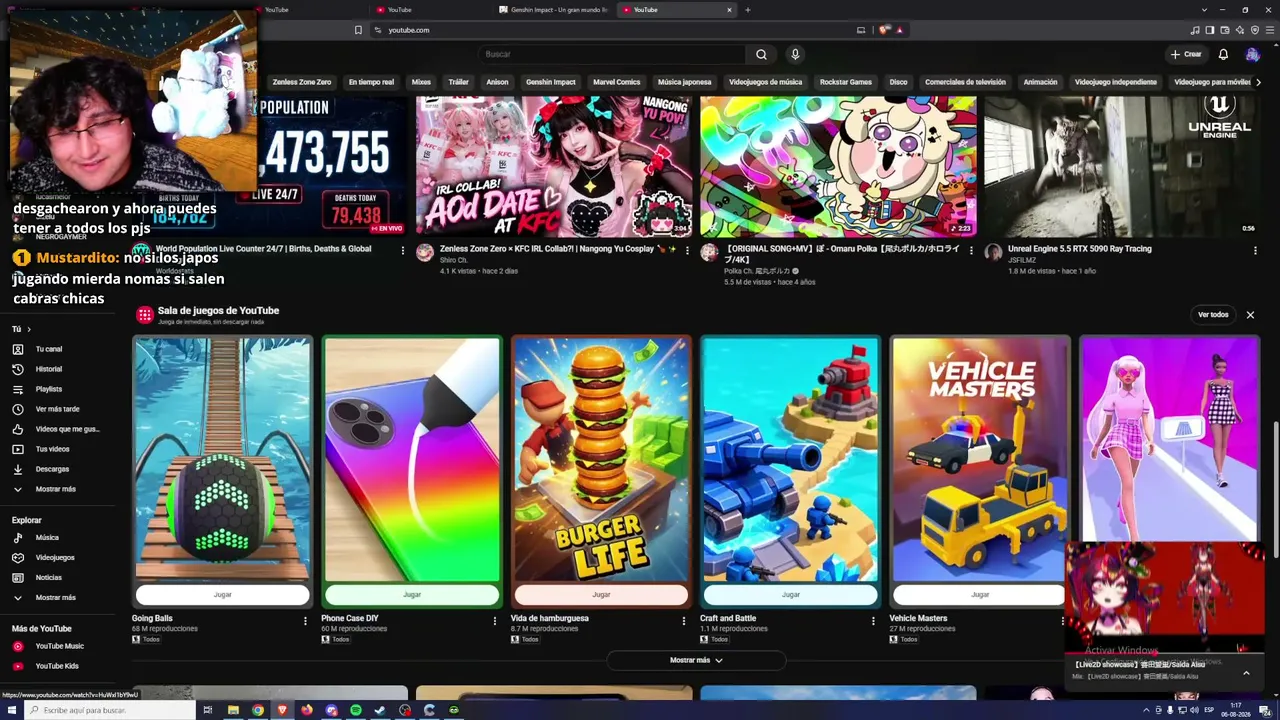Image resolution: width=1280 pixels, height=720 pixels.
Task: Activate voice search microphone
Action: click(x=795, y=54)
